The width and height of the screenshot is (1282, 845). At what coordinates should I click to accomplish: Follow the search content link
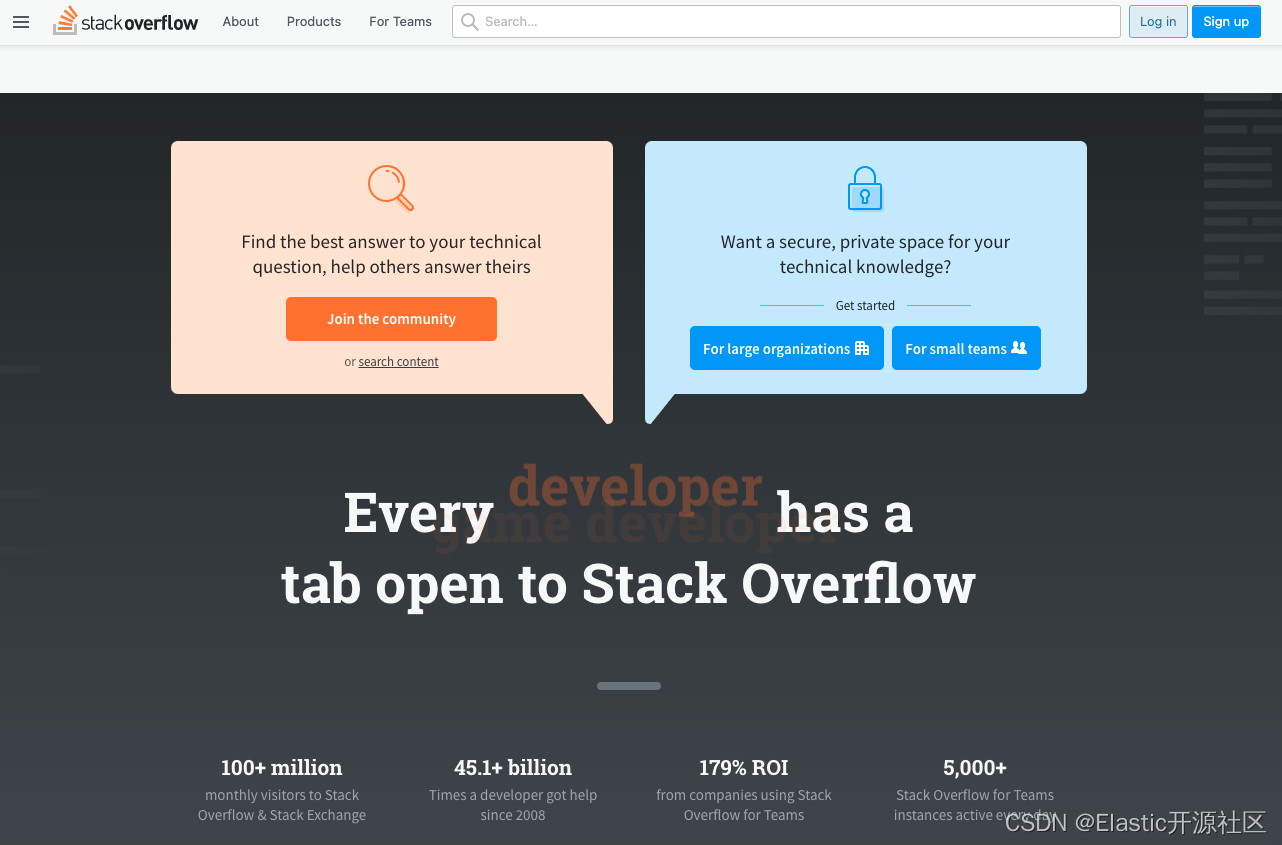398,362
